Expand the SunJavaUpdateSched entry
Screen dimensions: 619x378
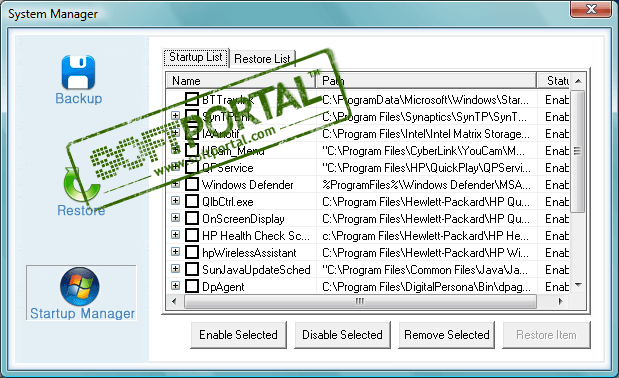175,269
